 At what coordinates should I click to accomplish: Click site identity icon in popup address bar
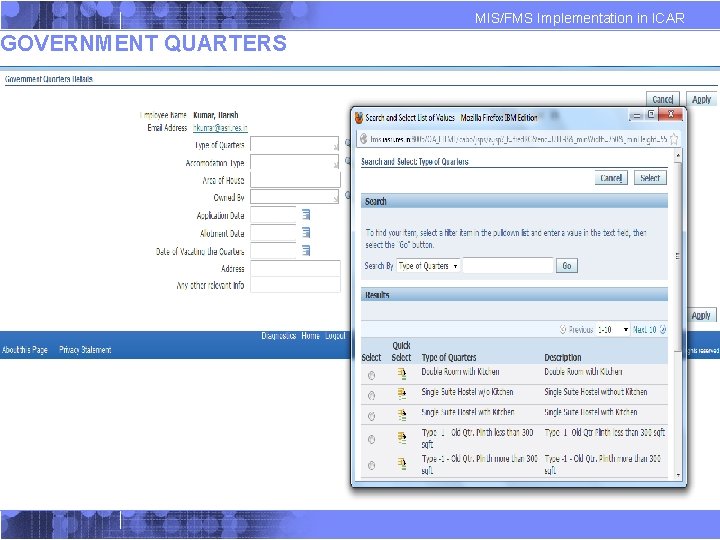pos(363,139)
